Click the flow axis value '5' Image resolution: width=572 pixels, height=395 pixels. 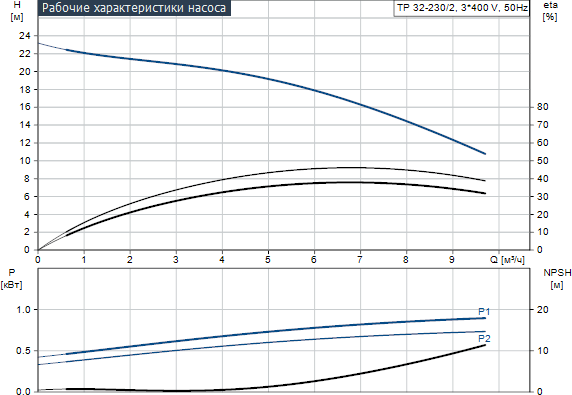[x=268, y=260]
